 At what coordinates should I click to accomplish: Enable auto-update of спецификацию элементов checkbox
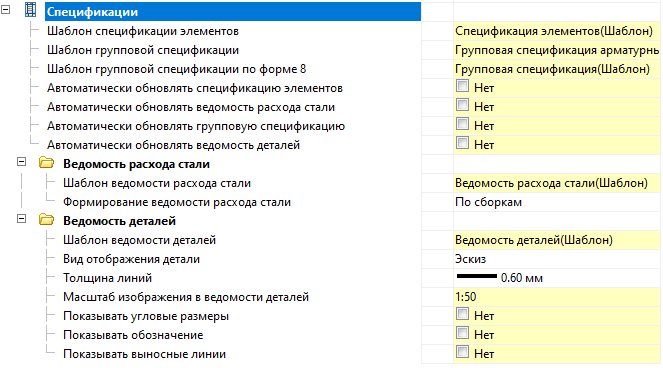point(463,86)
